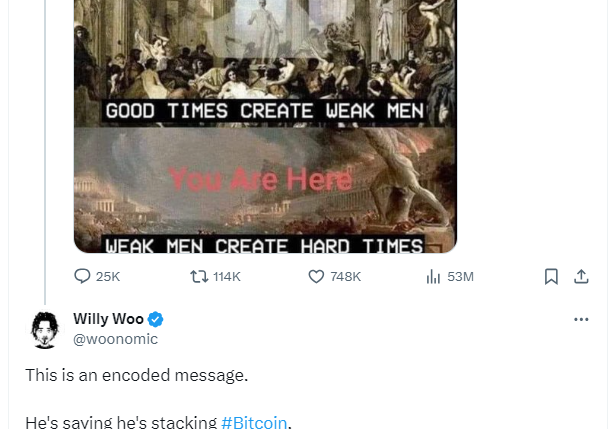Open the three-dot more menu on Willy Woo's post

(x=581, y=319)
